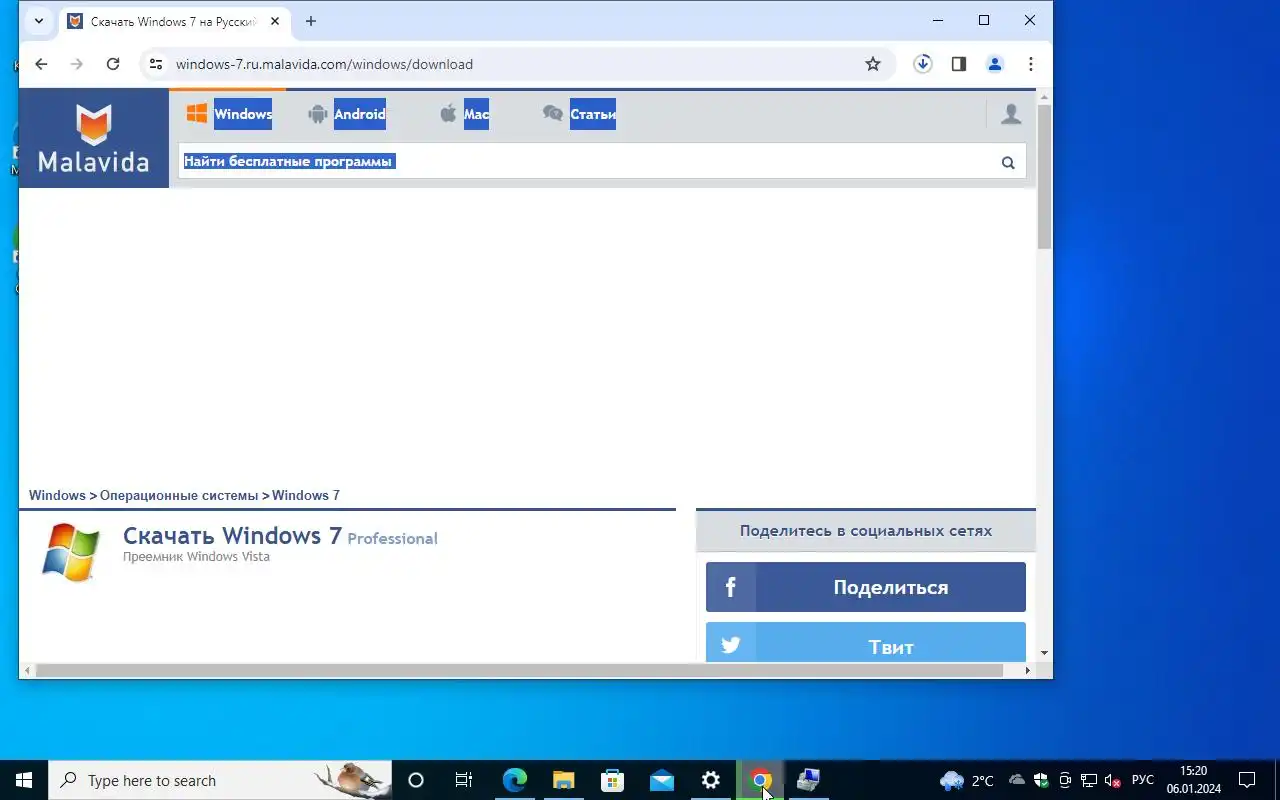Image resolution: width=1280 pixels, height=800 pixels.
Task: Click the taskbar search box
Action: (220, 780)
